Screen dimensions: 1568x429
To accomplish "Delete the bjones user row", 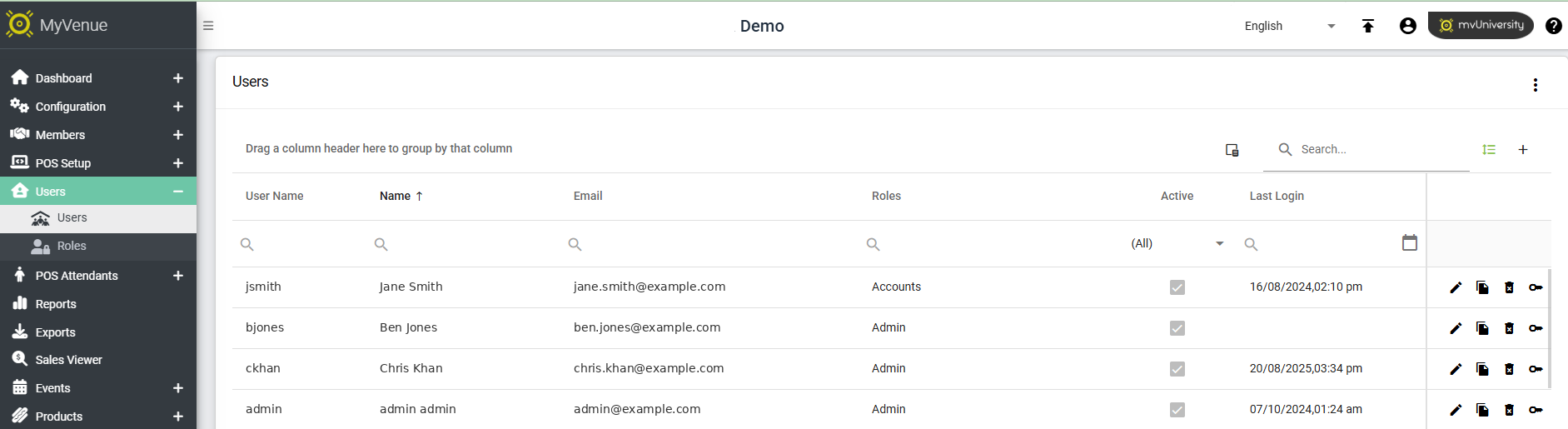I will (1509, 328).
